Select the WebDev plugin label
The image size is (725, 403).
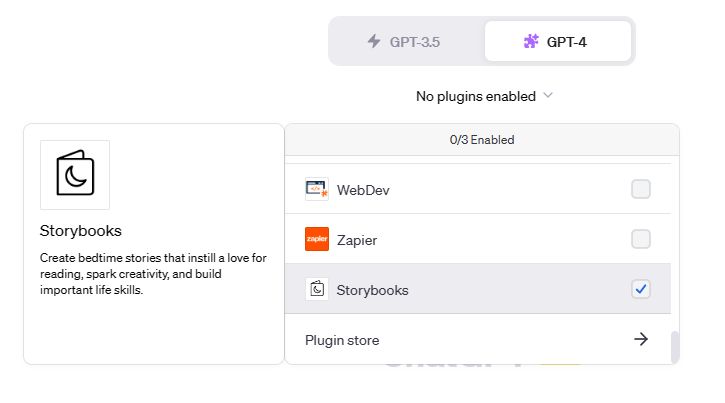tap(363, 190)
